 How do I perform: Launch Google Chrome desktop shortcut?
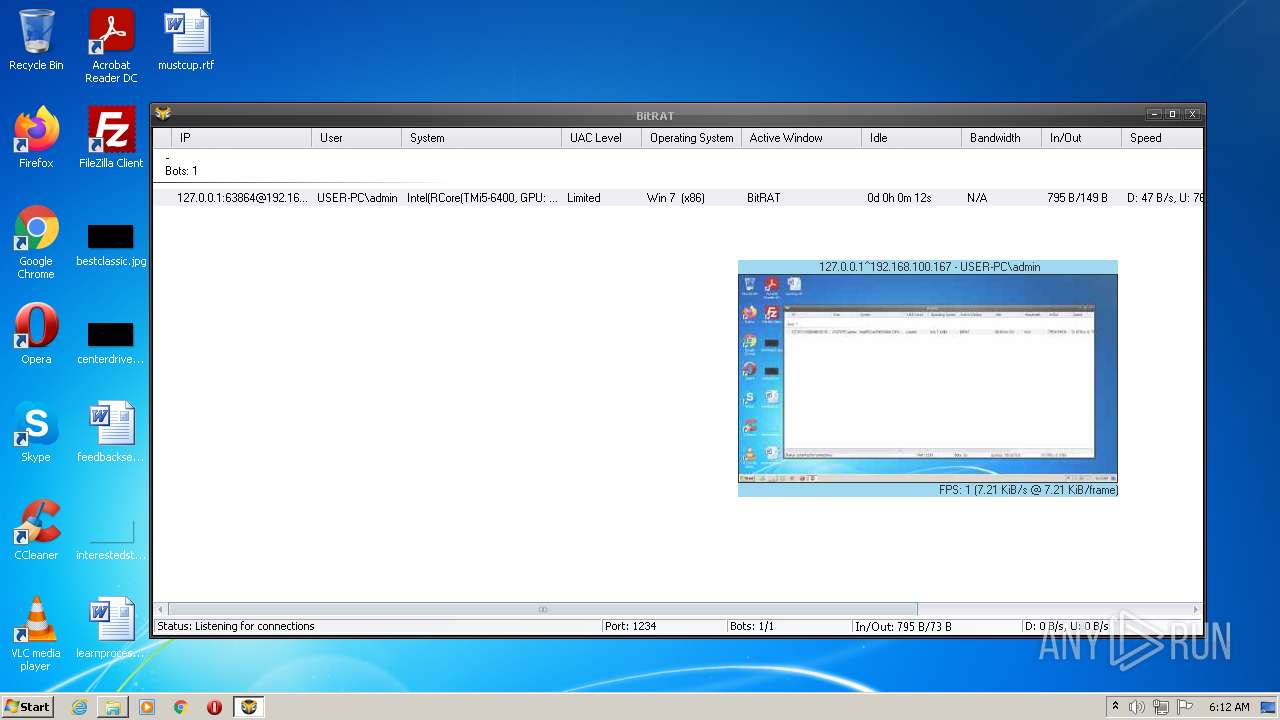36,242
